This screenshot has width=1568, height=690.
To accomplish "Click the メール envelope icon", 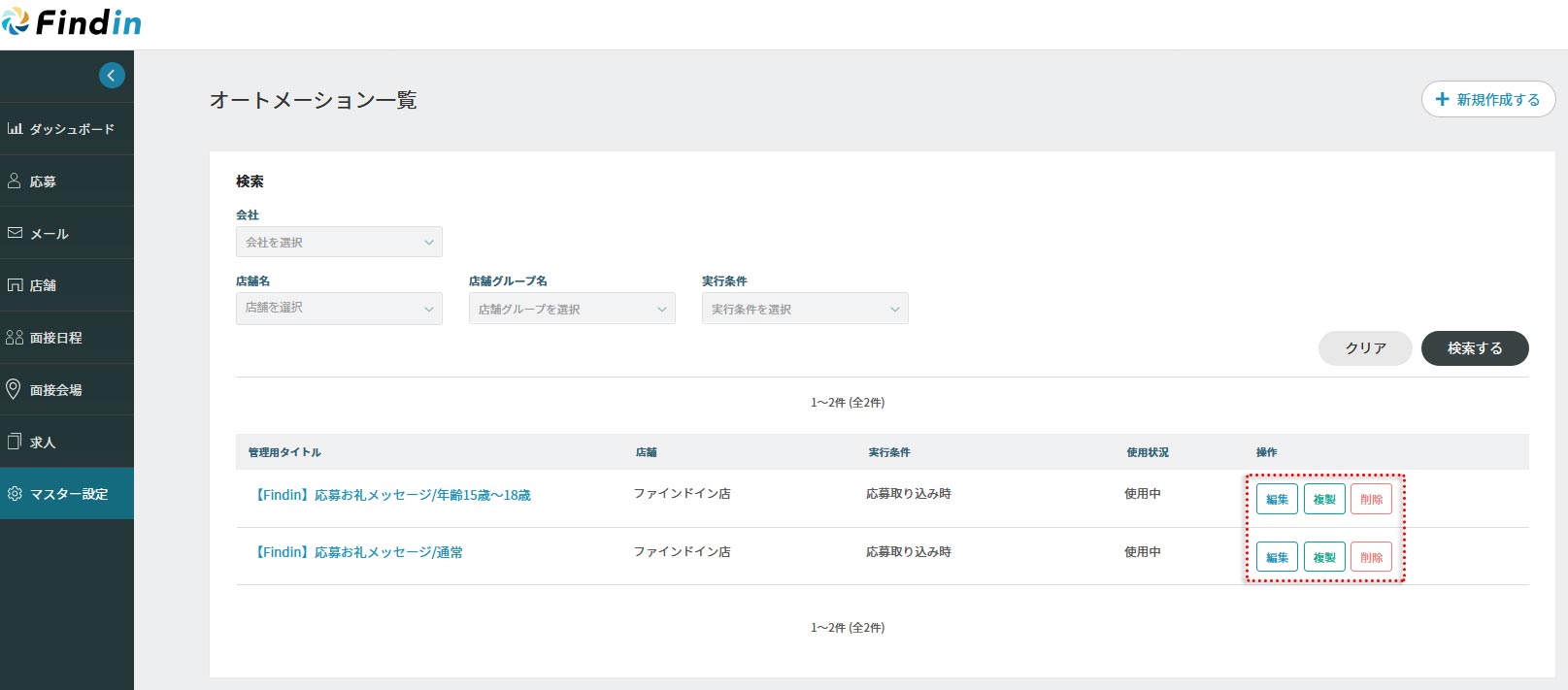I will coord(15,233).
